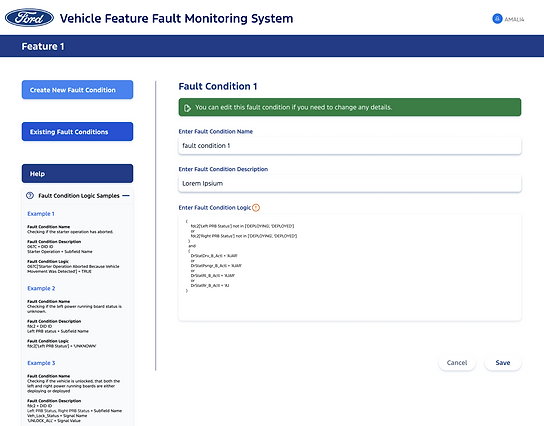544x426 pixels.
Task: Save the fault condition
Action: (x=503, y=363)
